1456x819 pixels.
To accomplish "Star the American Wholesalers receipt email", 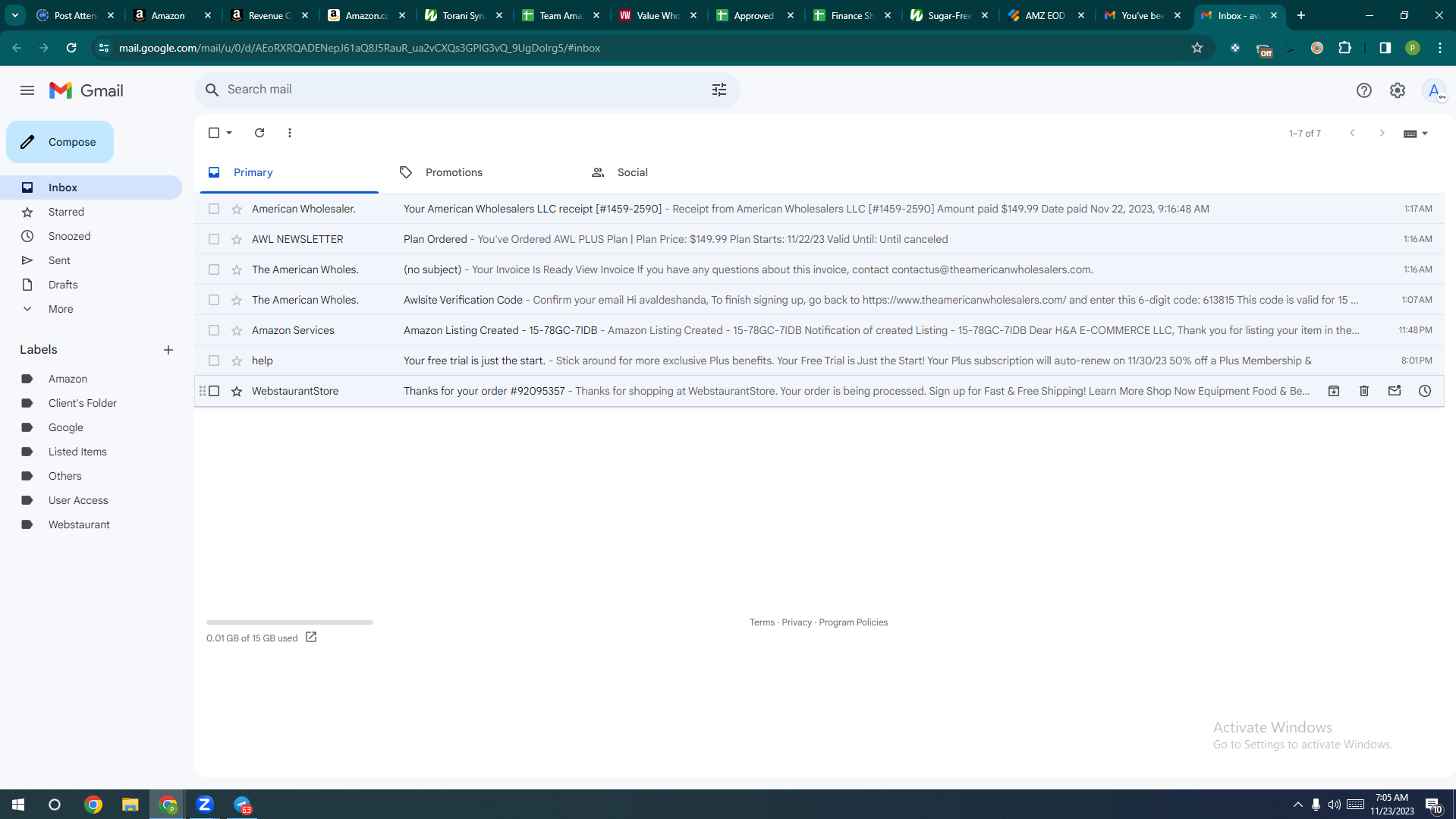I will (x=237, y=209).
